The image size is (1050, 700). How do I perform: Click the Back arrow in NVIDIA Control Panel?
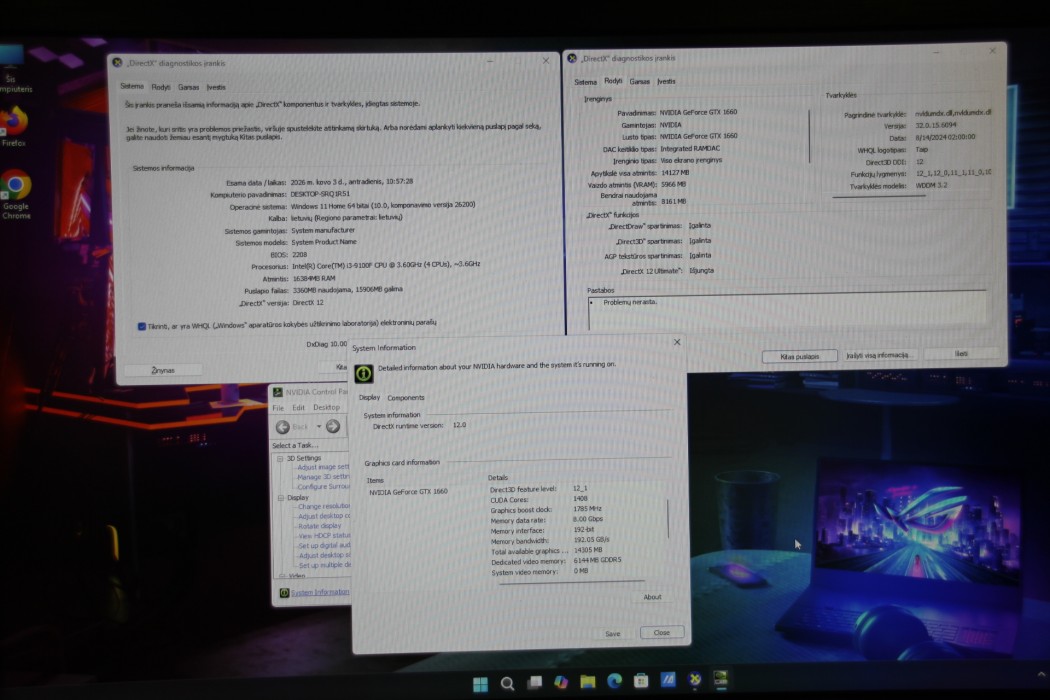(x=284, y=427)
